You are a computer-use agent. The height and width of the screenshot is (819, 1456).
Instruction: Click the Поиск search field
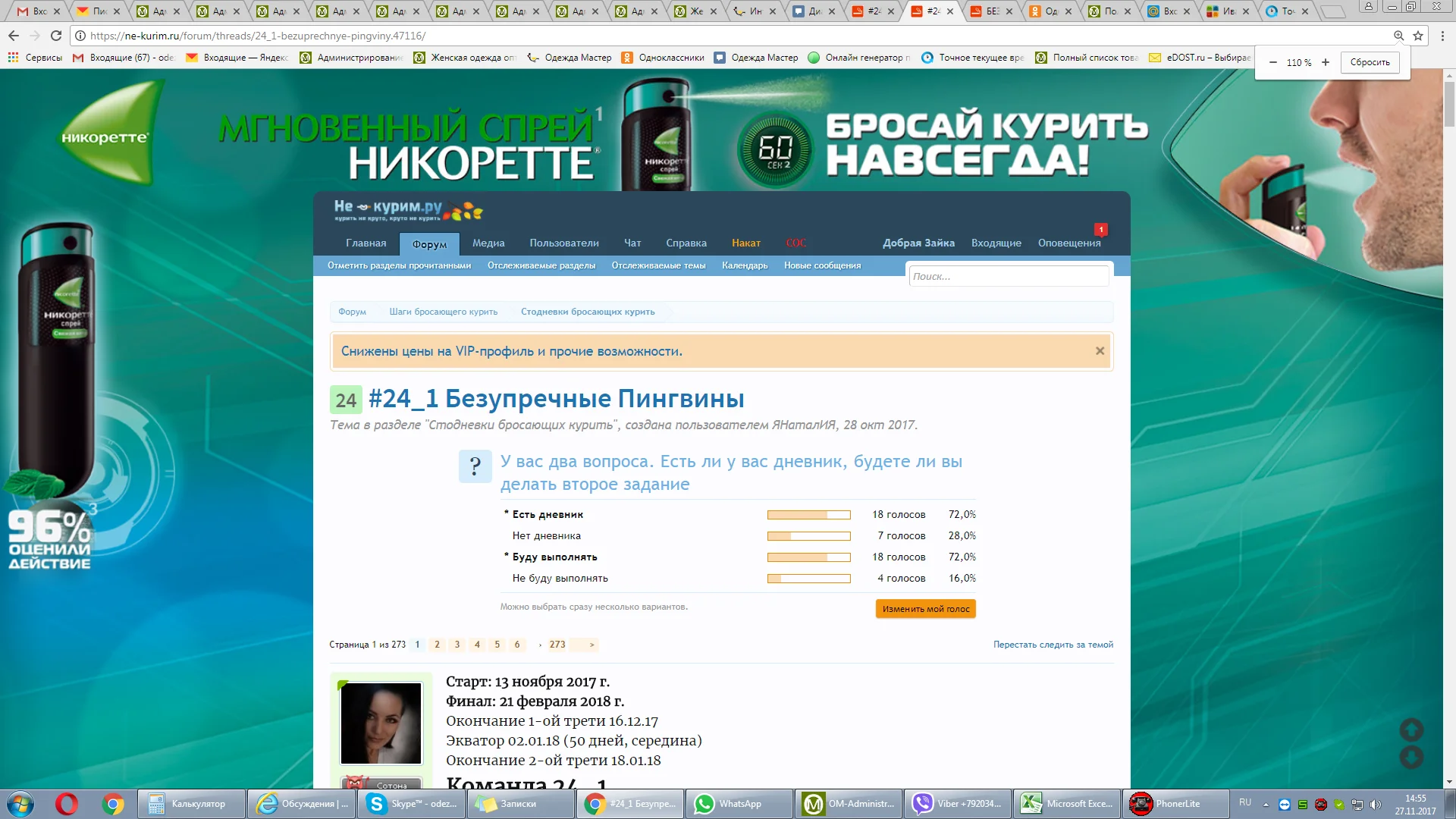pos(1009,276)
